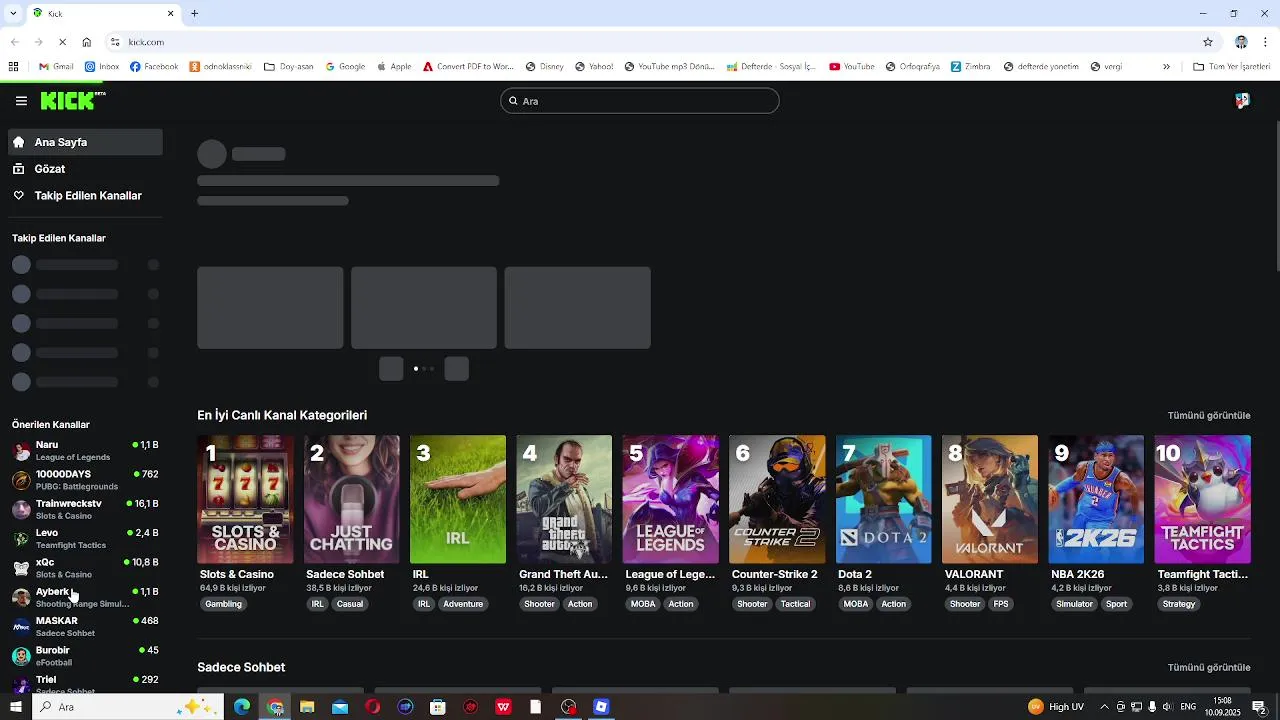1280x720 pixels.
Task: Open the hamburger sidebar menu
Action: 21,101
